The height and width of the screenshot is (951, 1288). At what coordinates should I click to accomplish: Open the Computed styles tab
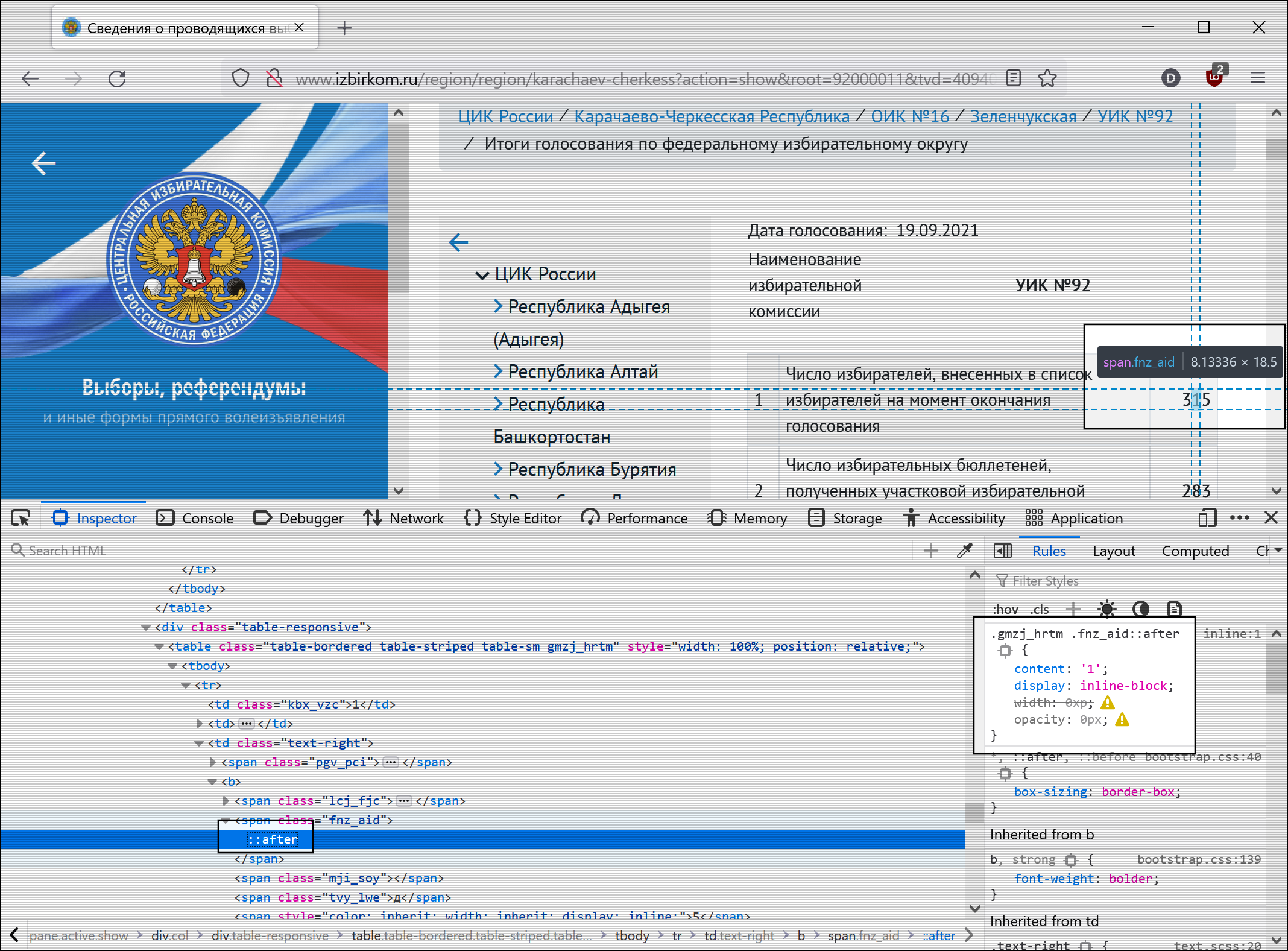point(1195,551)
